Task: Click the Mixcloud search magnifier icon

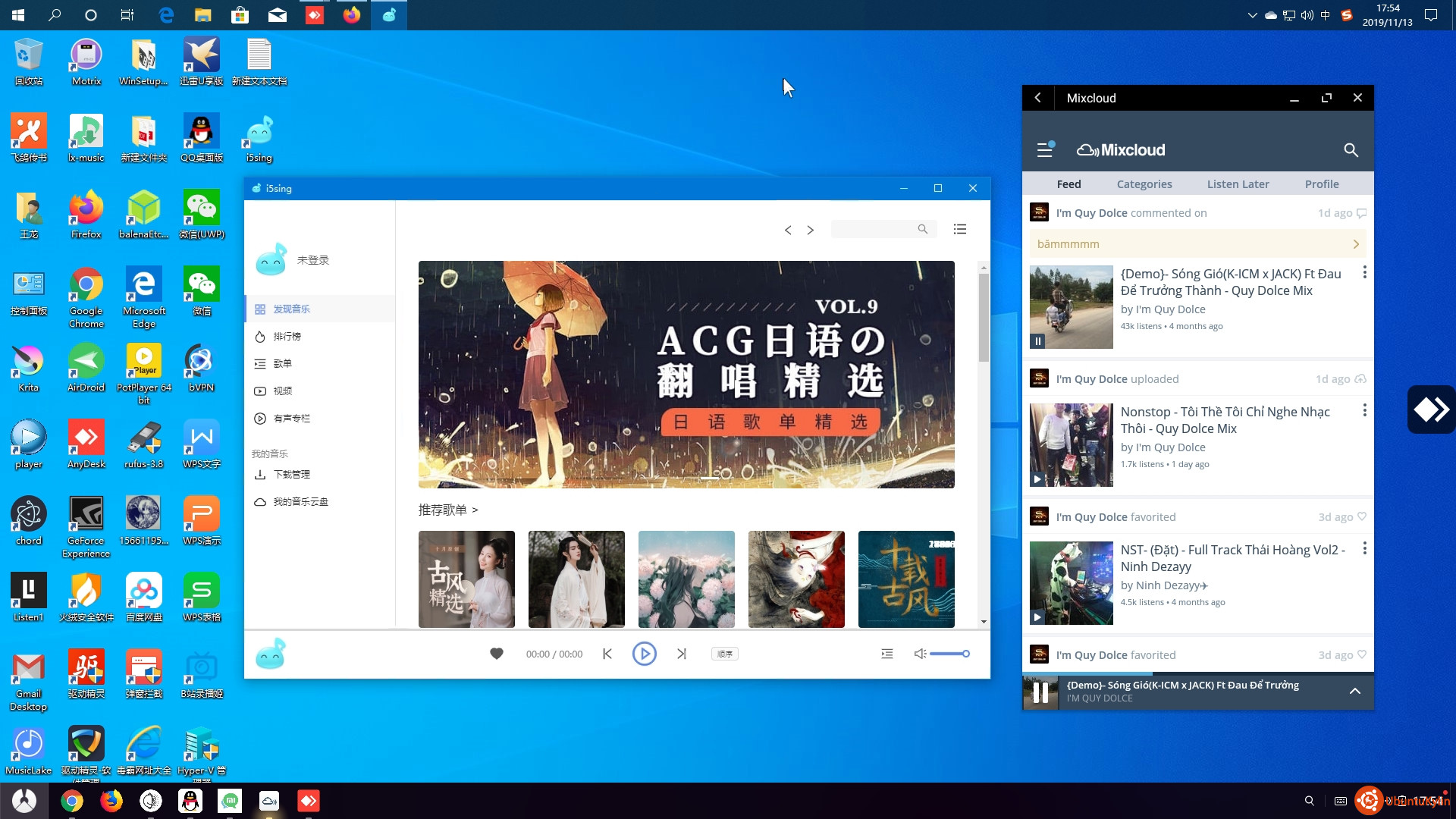Action: click(x=1351, y=150)
